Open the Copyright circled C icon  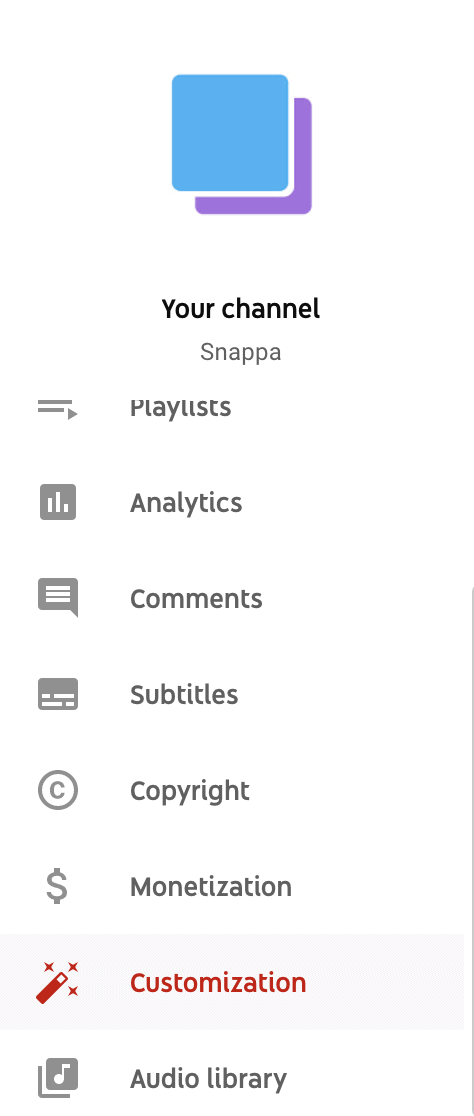pyautogui.click(x=58, y=791)
